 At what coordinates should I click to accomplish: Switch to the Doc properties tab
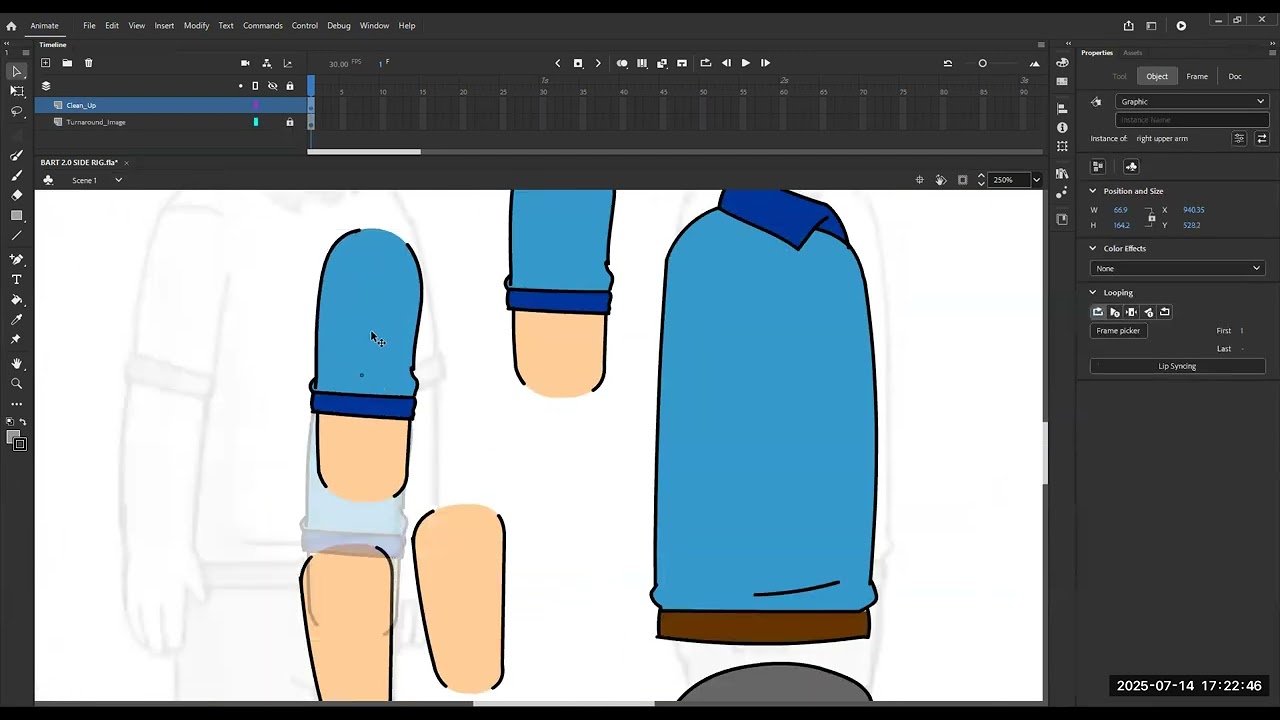click(1235, 76)
